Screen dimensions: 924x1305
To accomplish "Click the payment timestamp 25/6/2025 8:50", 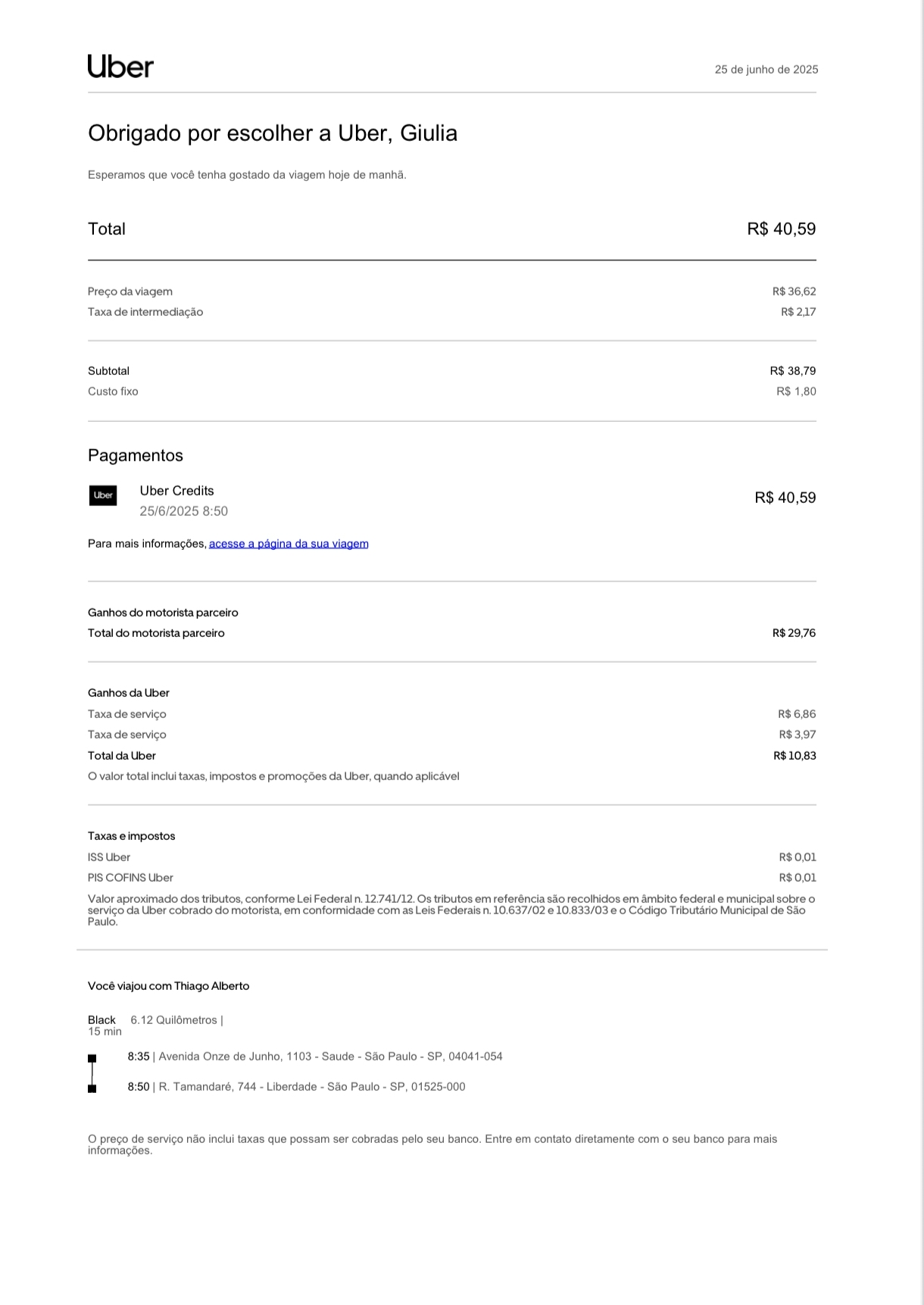I will [x=183, y=511].
